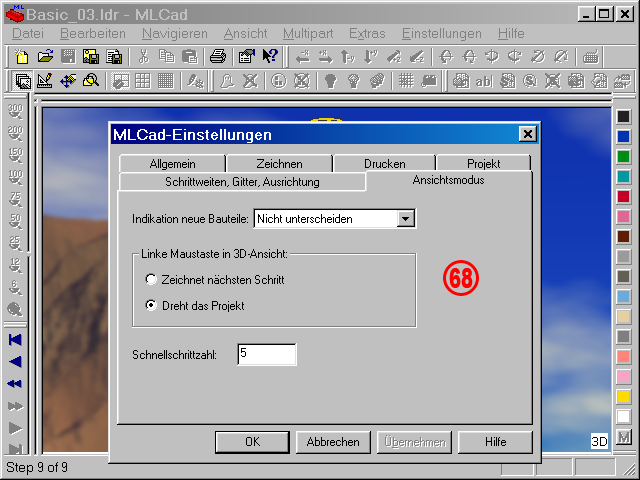Pick the white color swatch
The width and height of the screenshot is (640, 480).
click(623, 417)
